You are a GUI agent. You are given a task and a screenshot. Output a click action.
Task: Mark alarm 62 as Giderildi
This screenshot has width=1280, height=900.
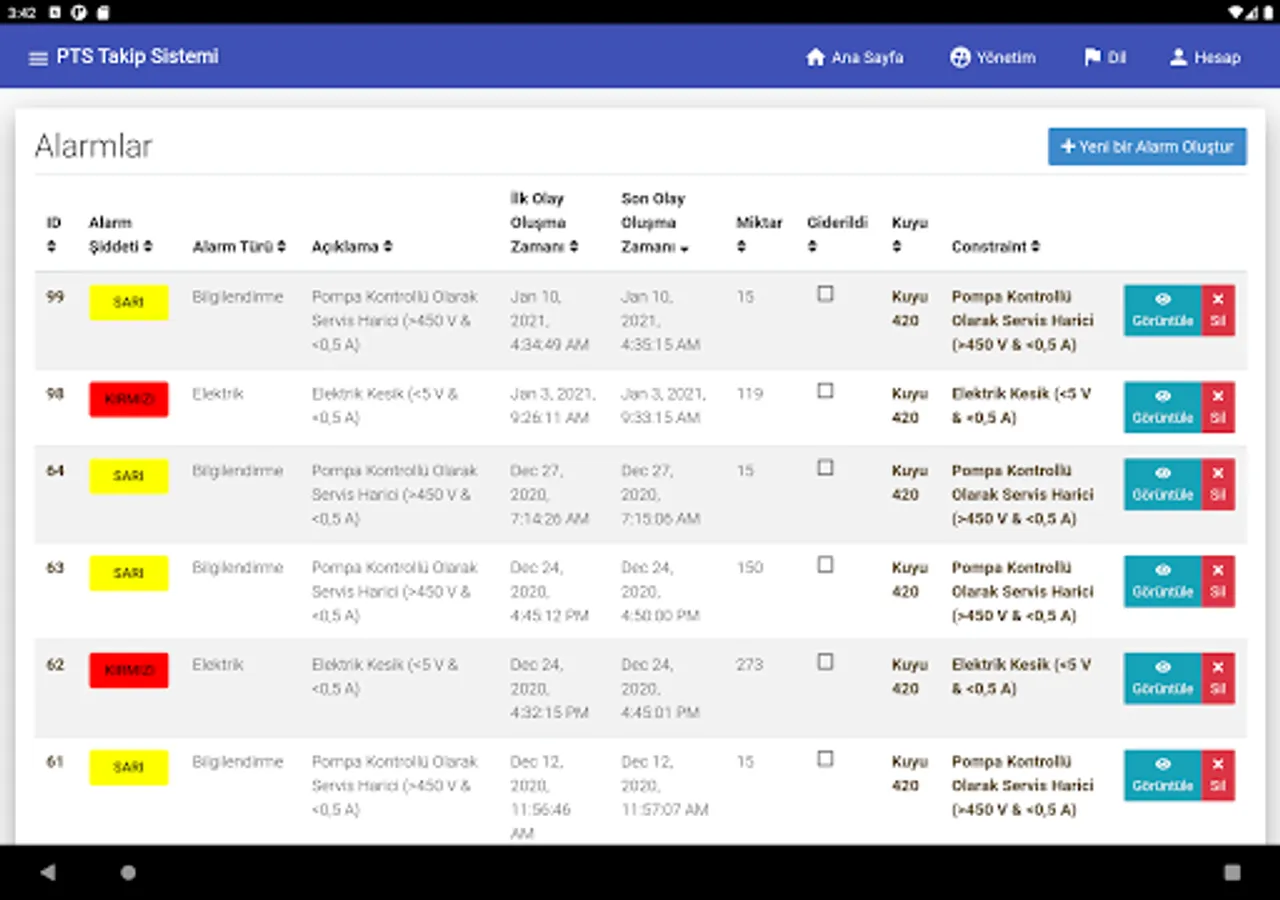pyautogui.click(x=825, y=662)
